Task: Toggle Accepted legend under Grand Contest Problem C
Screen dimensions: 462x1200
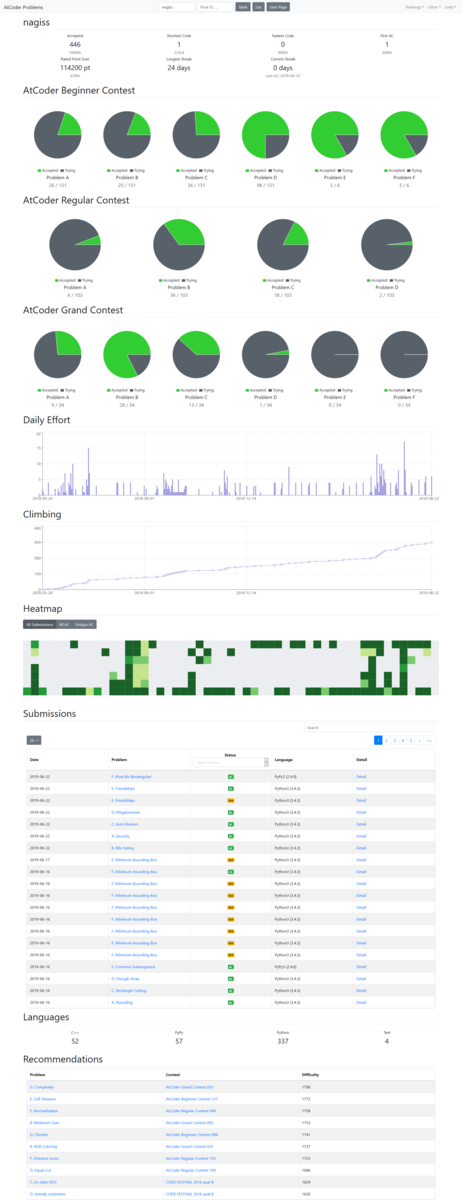Action: pyautogui.click(x=189, y=389)
